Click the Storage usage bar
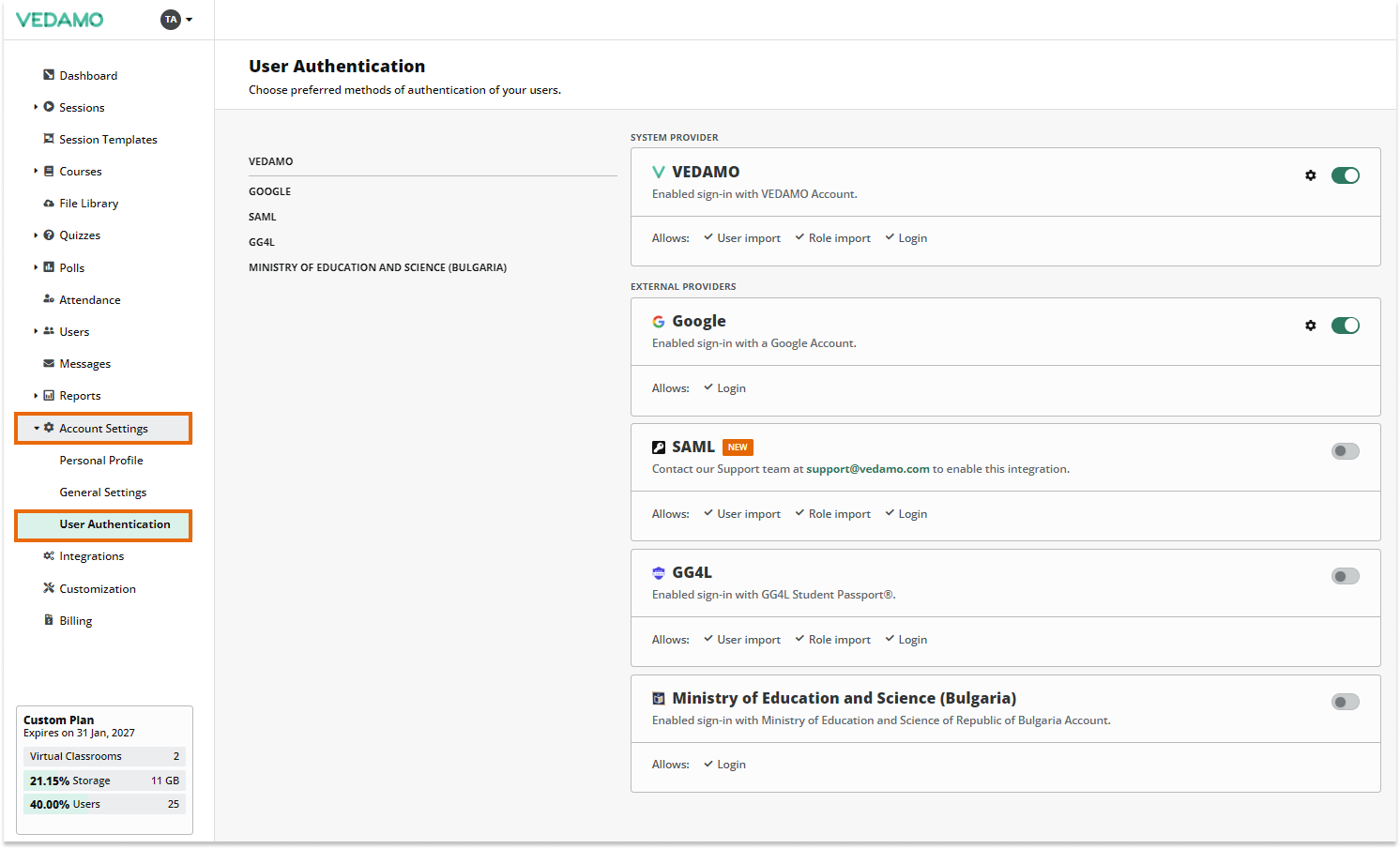 pyautogui.click(x=103, y=780)
